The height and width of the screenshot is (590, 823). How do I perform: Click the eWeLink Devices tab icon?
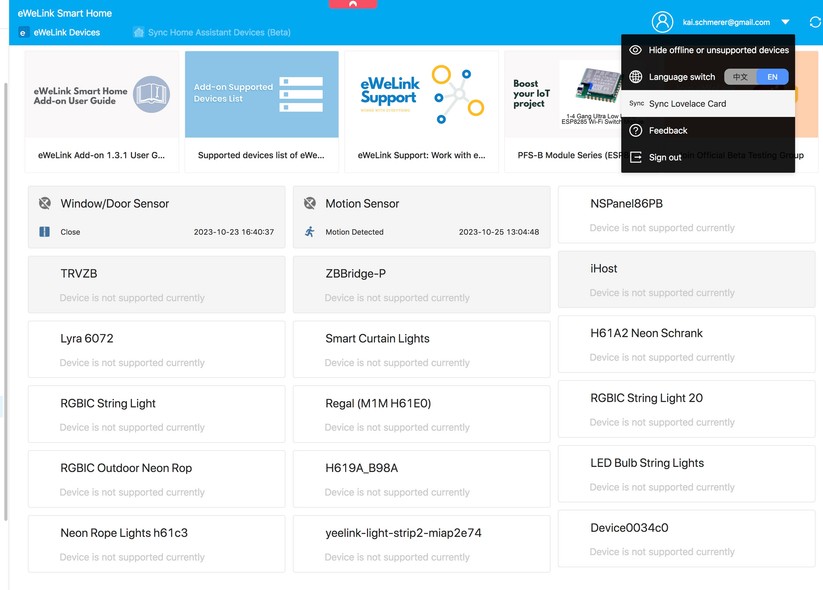click(23, 33)
